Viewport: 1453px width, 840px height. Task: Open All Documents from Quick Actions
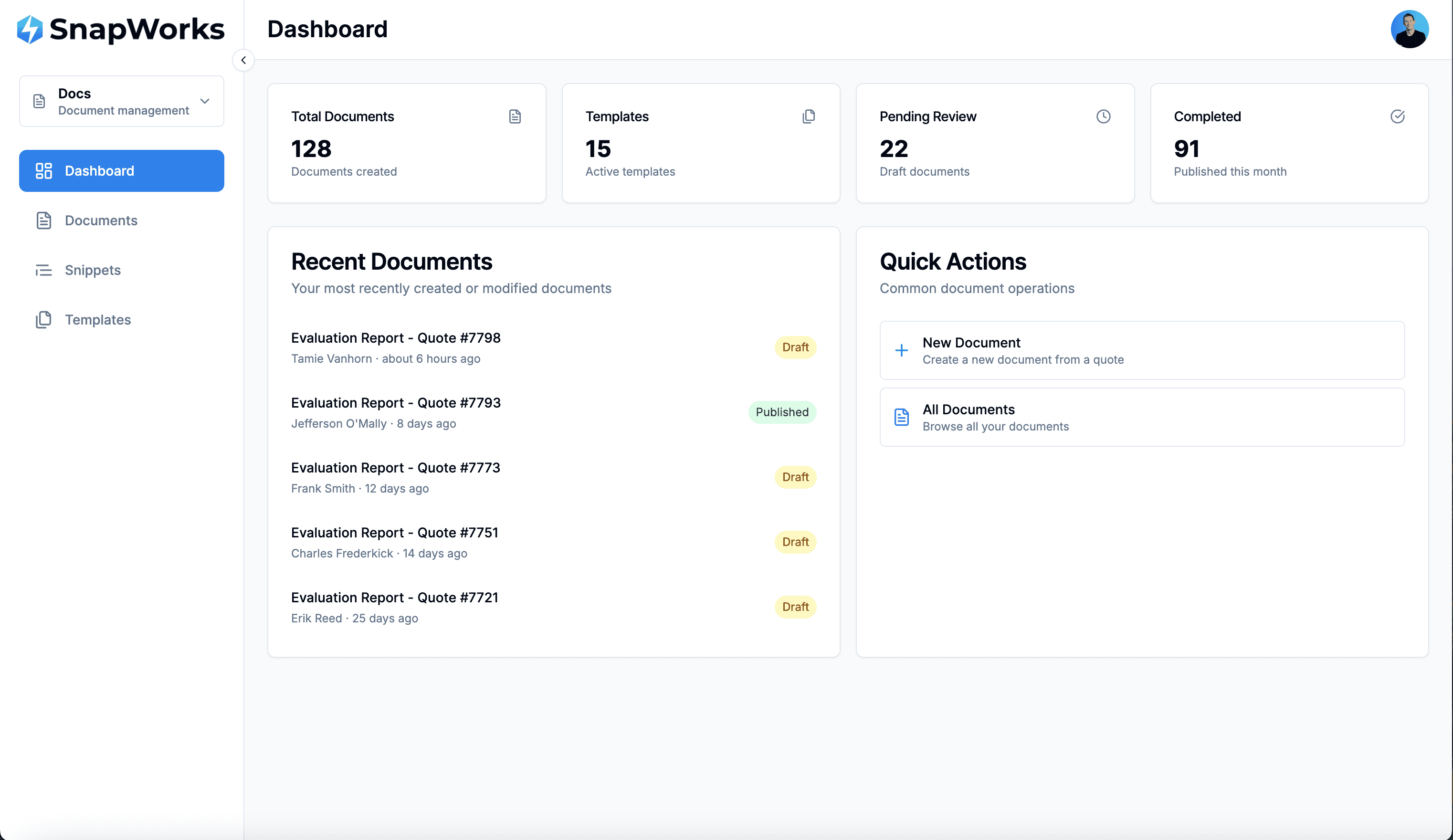(1141, 416)
